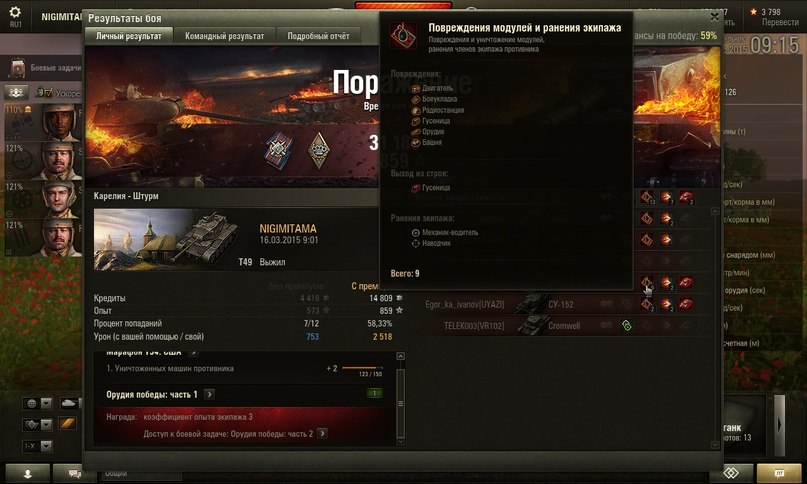This screenshot has height=484, width=807.
Task: Toggle the tank type filter button
Action: click(69, 403)
